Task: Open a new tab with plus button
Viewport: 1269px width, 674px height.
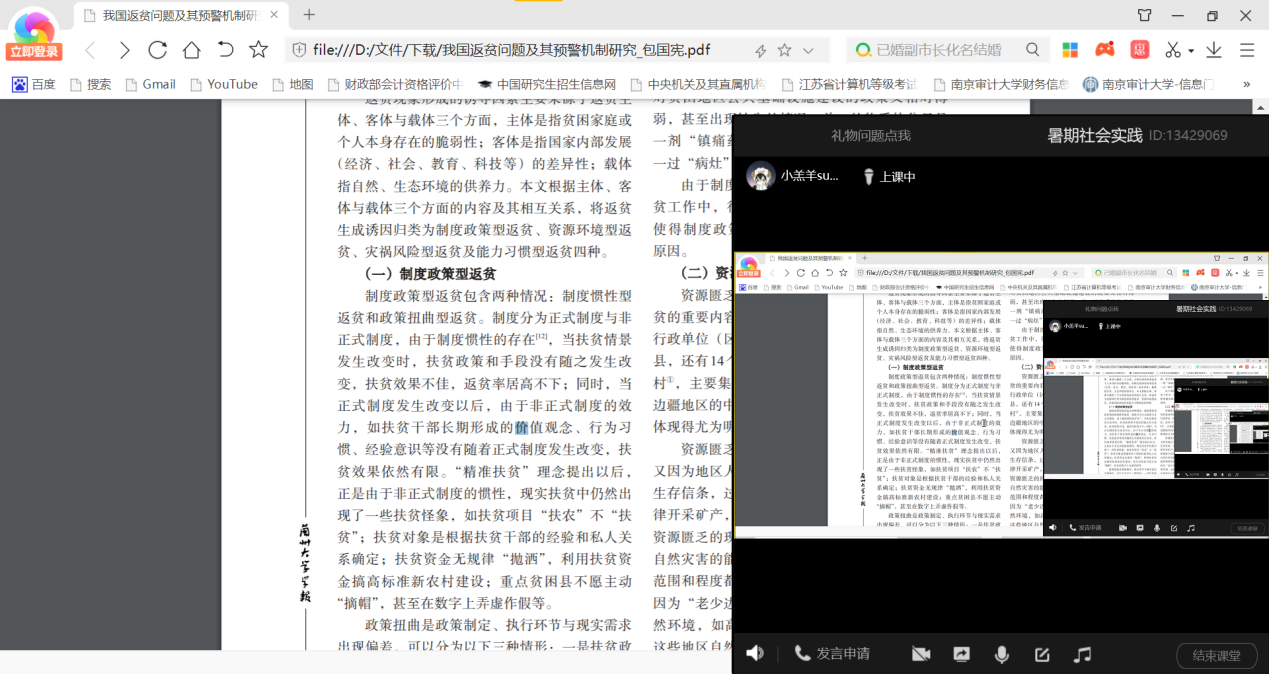Action: [x=309, y=15]
